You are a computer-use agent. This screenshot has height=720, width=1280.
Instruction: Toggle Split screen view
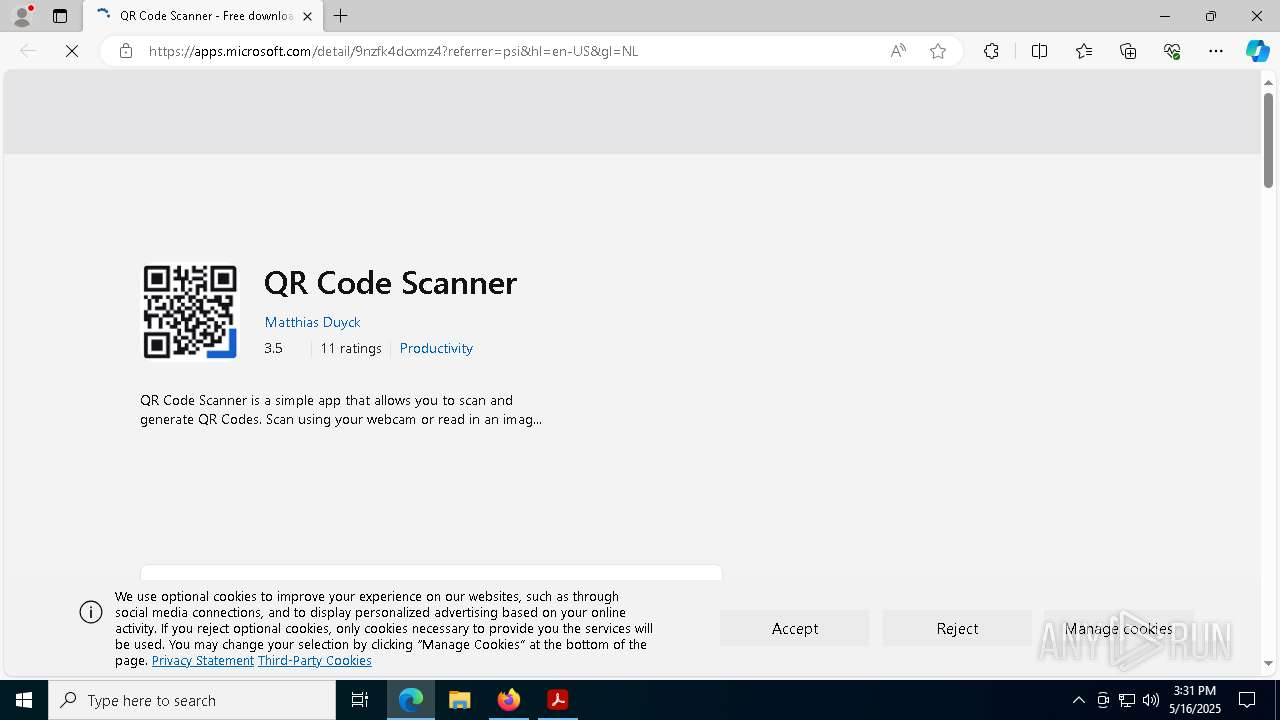(x=1039, y=51)
